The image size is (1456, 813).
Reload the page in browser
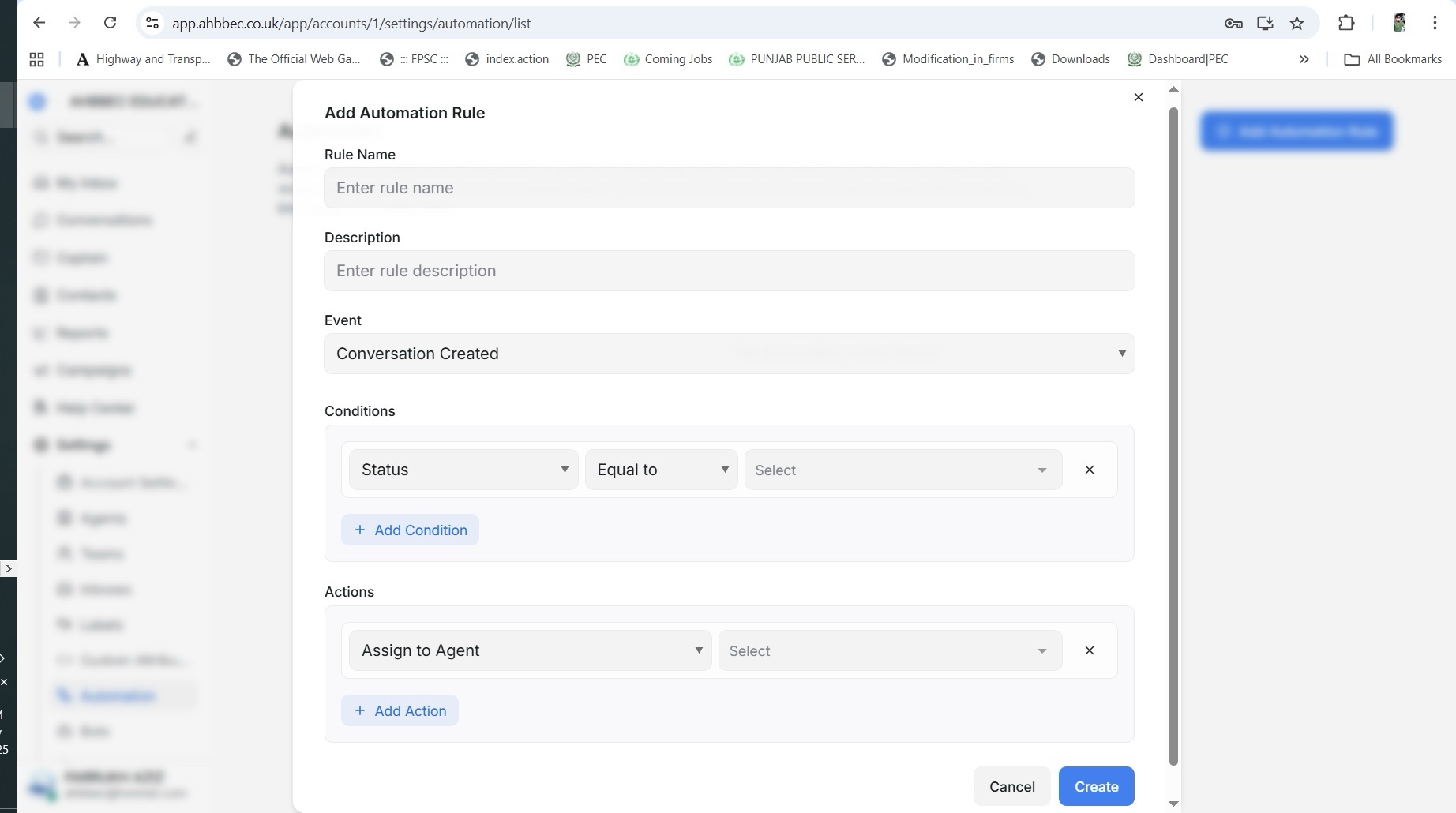coord(111,23)
